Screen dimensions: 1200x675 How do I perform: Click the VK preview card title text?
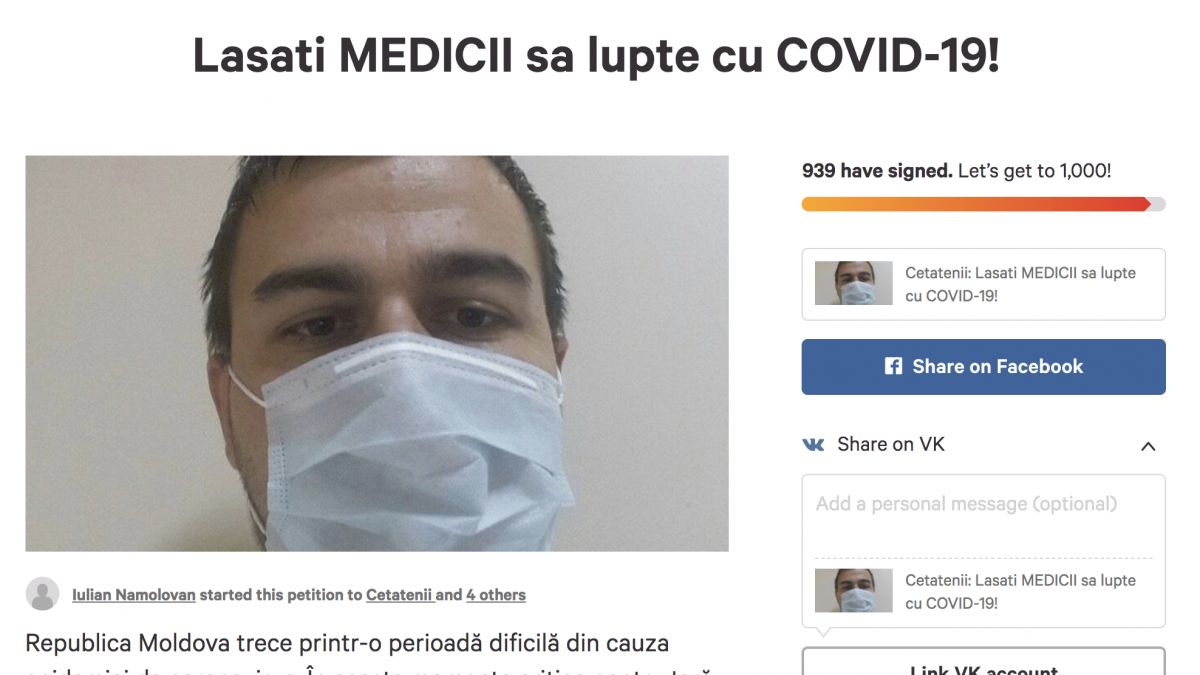point(1020,591)
